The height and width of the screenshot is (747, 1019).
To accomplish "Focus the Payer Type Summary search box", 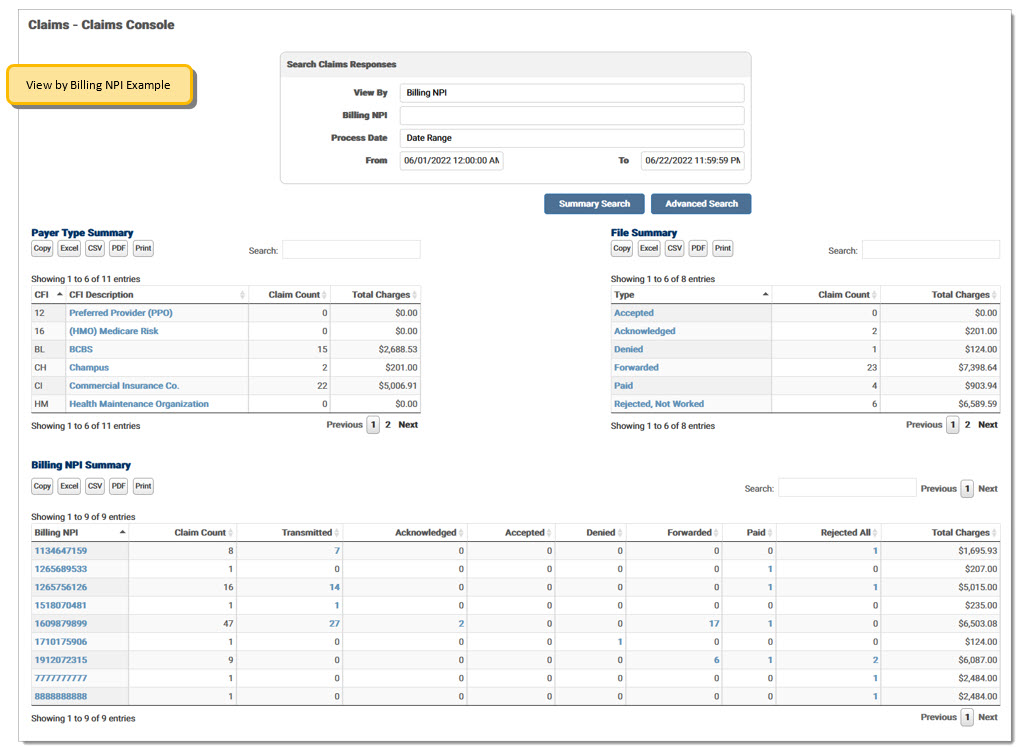I will [351, 250].
